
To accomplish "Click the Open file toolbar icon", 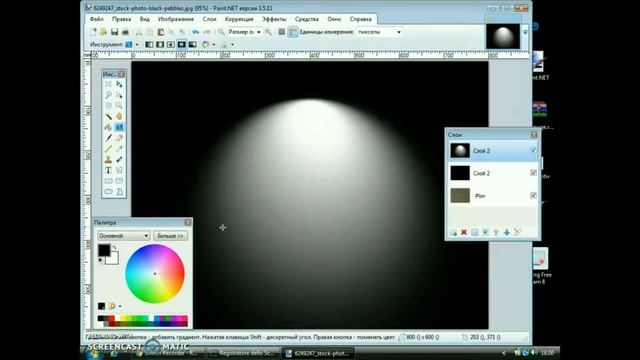I will (x=103, y=32).
